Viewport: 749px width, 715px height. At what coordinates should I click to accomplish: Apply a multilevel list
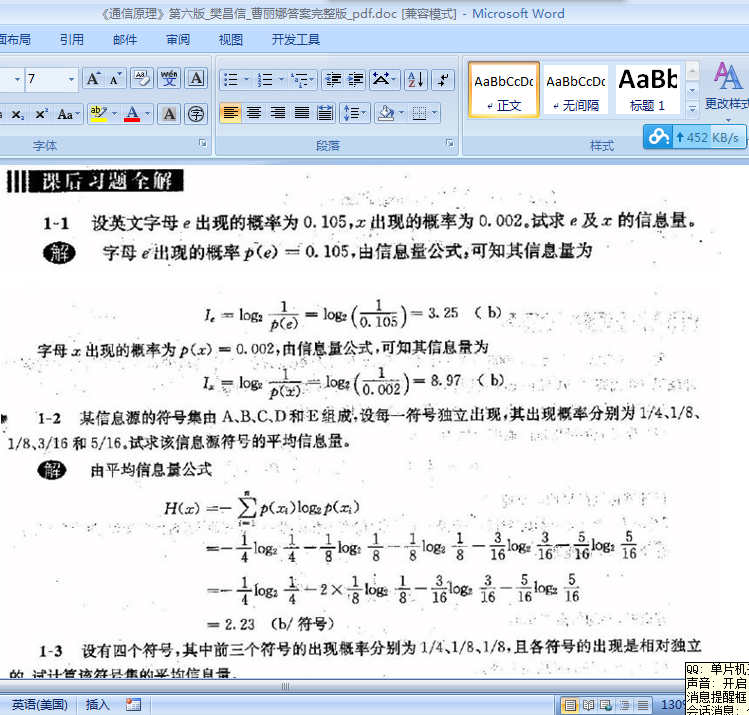click(x=302, y=79)
